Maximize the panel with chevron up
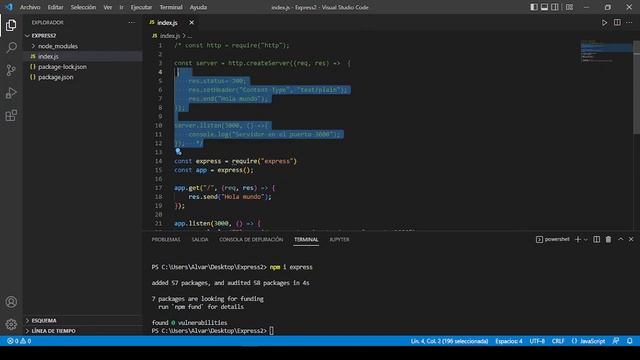The width and height of the screenshot is (640, 360). [620, 240]
